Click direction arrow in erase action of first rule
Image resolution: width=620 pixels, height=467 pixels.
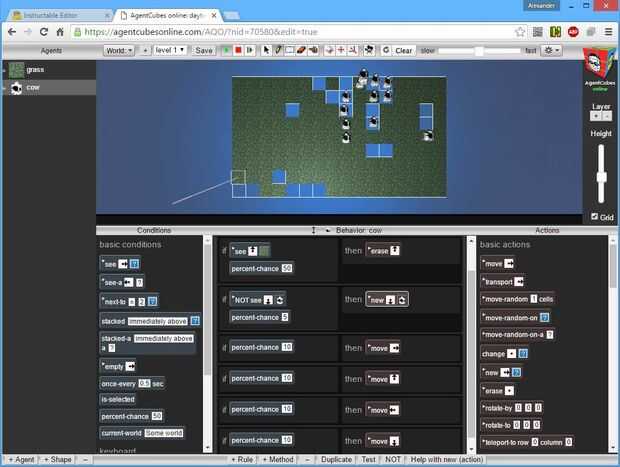click(x=395, y=251)
